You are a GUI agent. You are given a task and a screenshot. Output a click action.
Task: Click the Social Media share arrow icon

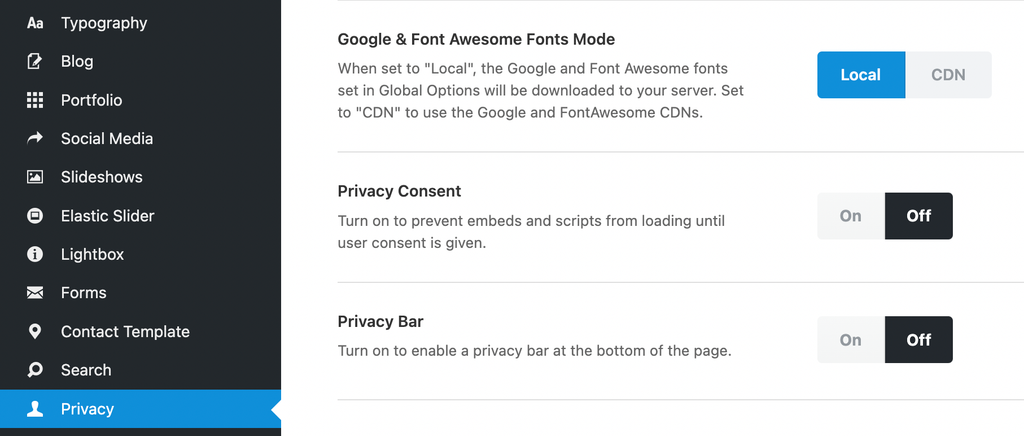coord(35,139)
